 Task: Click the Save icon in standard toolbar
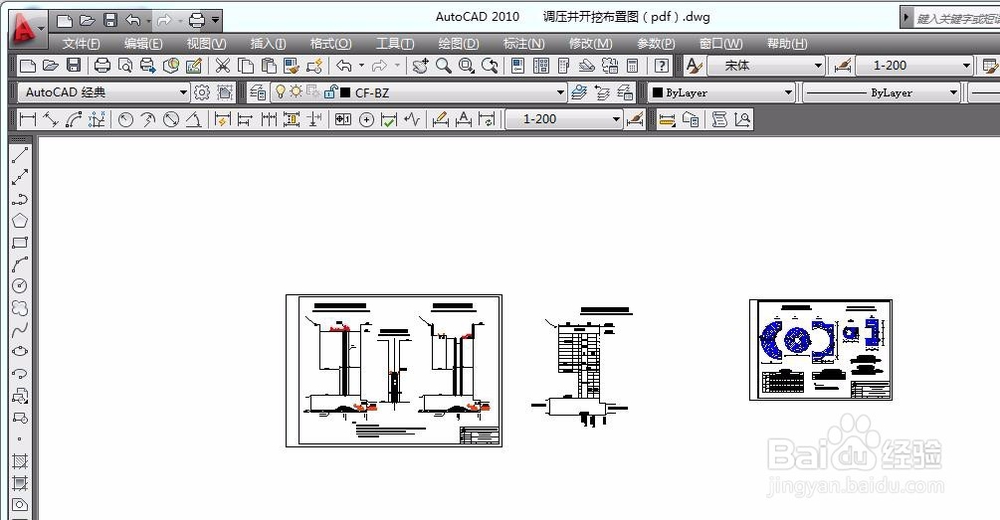tap(74, 66)
